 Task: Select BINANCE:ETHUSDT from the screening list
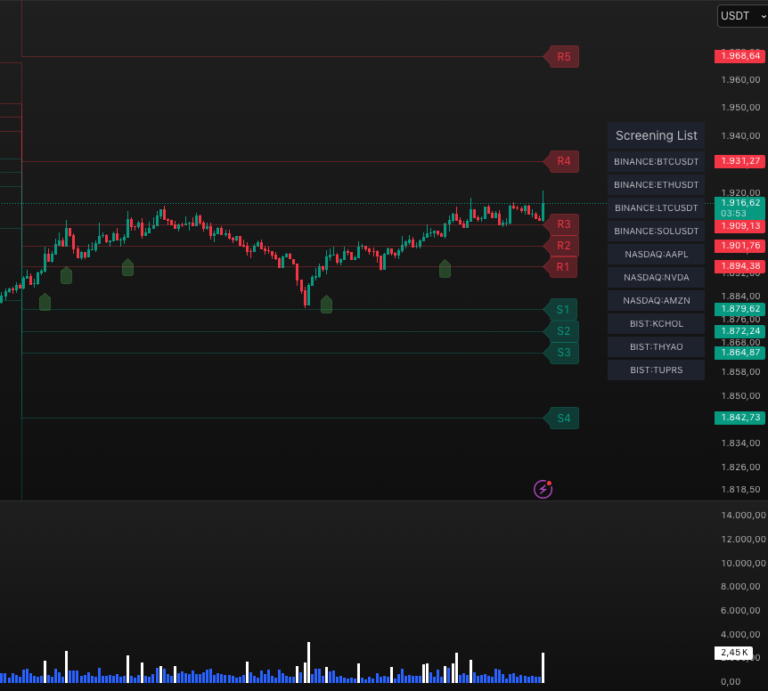[656, 185]
